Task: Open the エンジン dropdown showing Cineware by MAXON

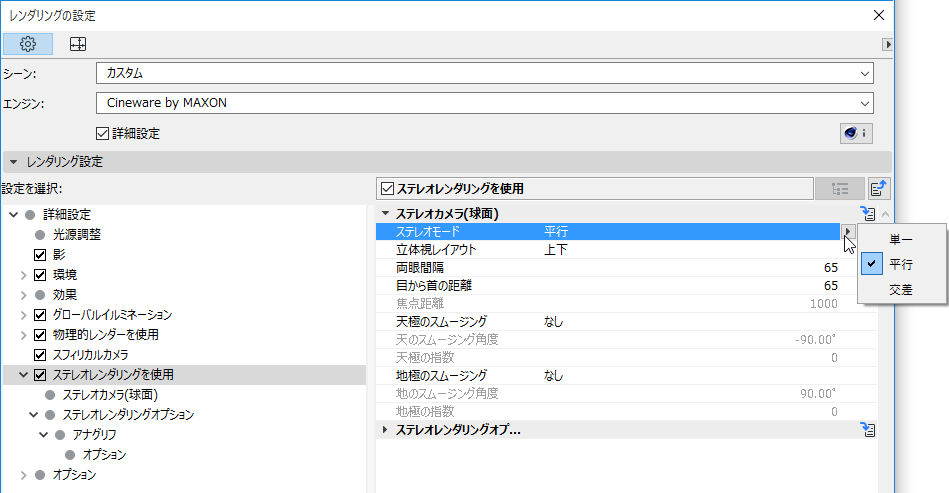Action: (484, 103)
